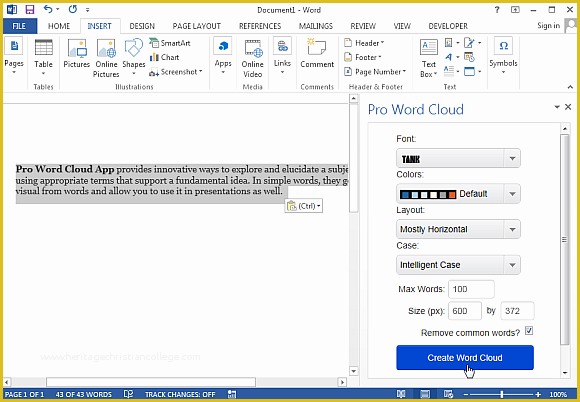580x402 pixels.
Task: Open Word Help question mark
Action: point(497,10)
